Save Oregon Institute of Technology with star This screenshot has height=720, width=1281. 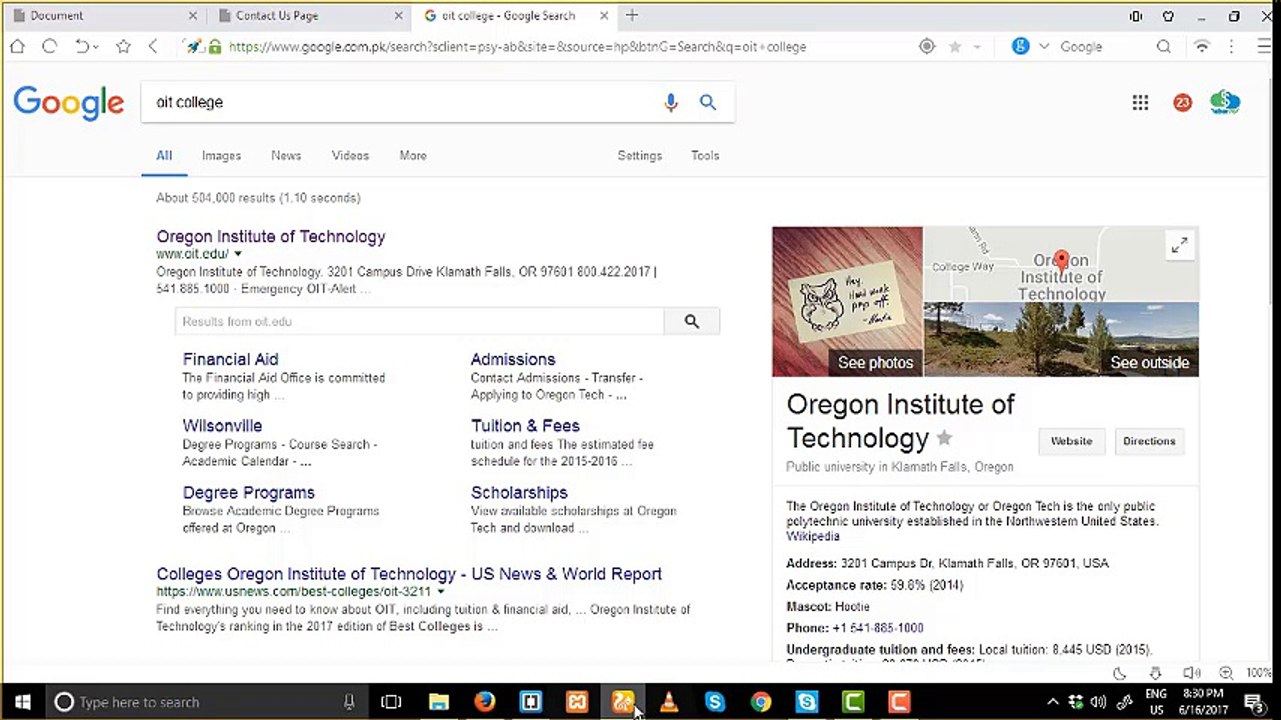pyautogui.click(x=944, y=438)
